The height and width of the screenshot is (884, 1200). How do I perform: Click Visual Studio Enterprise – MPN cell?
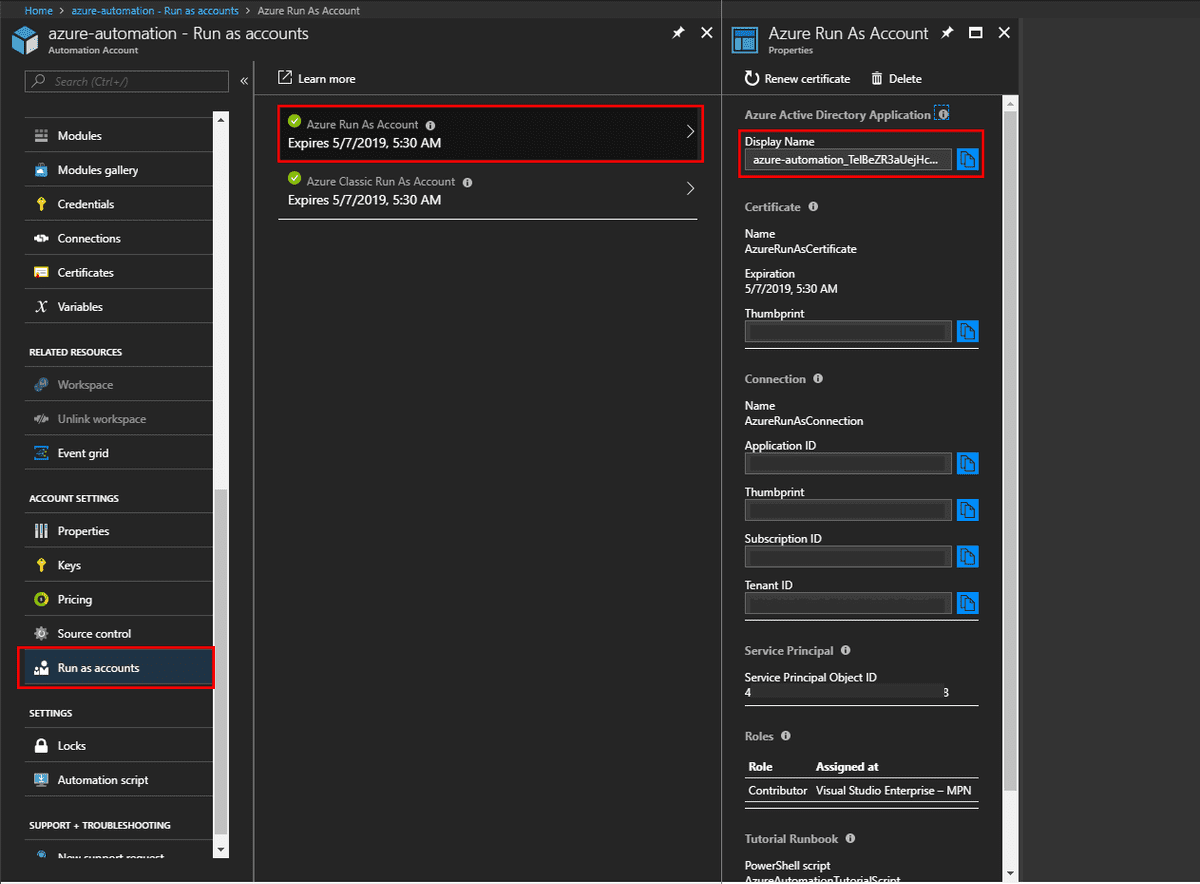pos(893,791)
